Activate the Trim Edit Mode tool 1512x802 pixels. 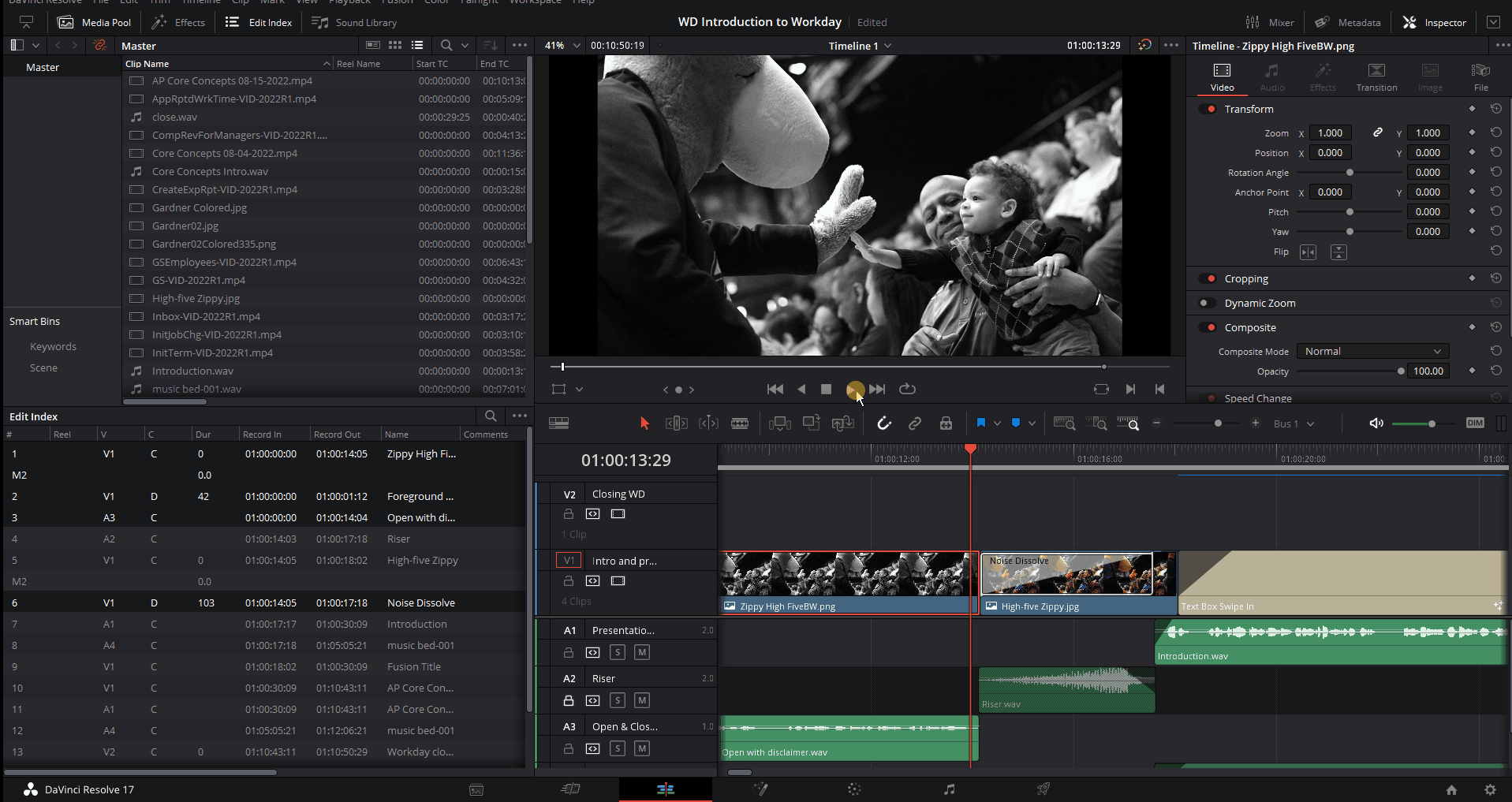click(677, 423)
